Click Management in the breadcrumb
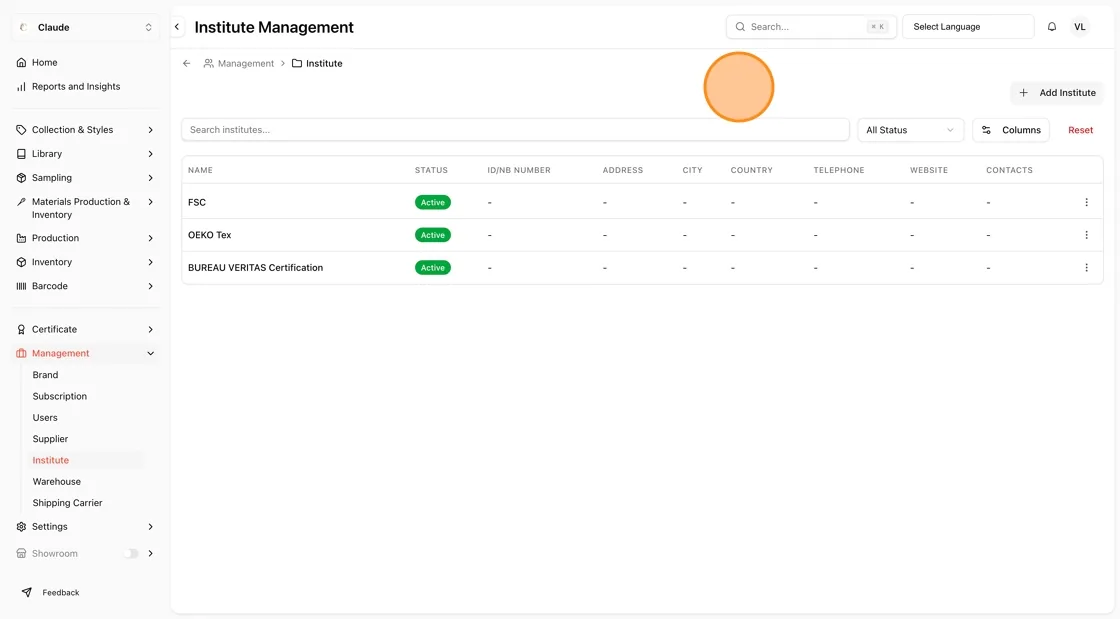Viewport: 1120px width, 619px height. [245, 64]
